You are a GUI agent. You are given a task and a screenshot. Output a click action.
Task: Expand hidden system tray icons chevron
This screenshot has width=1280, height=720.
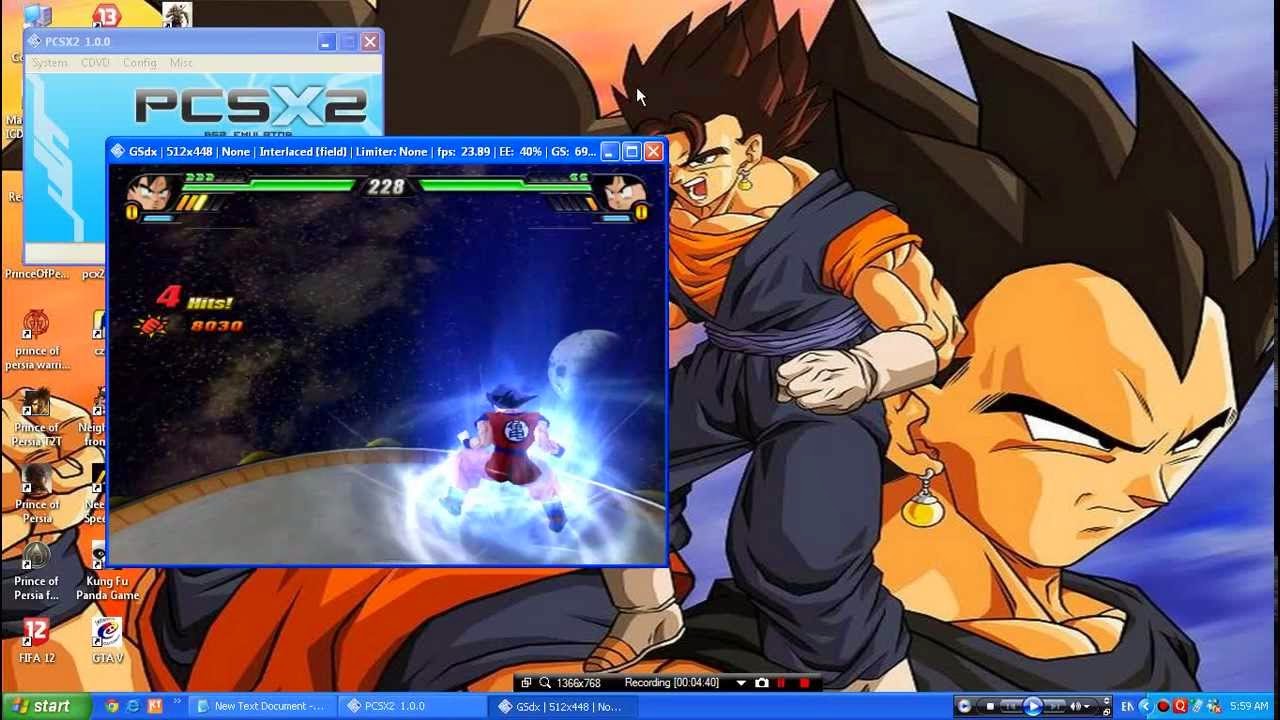pyautogui.click(x=1146, y=706)
